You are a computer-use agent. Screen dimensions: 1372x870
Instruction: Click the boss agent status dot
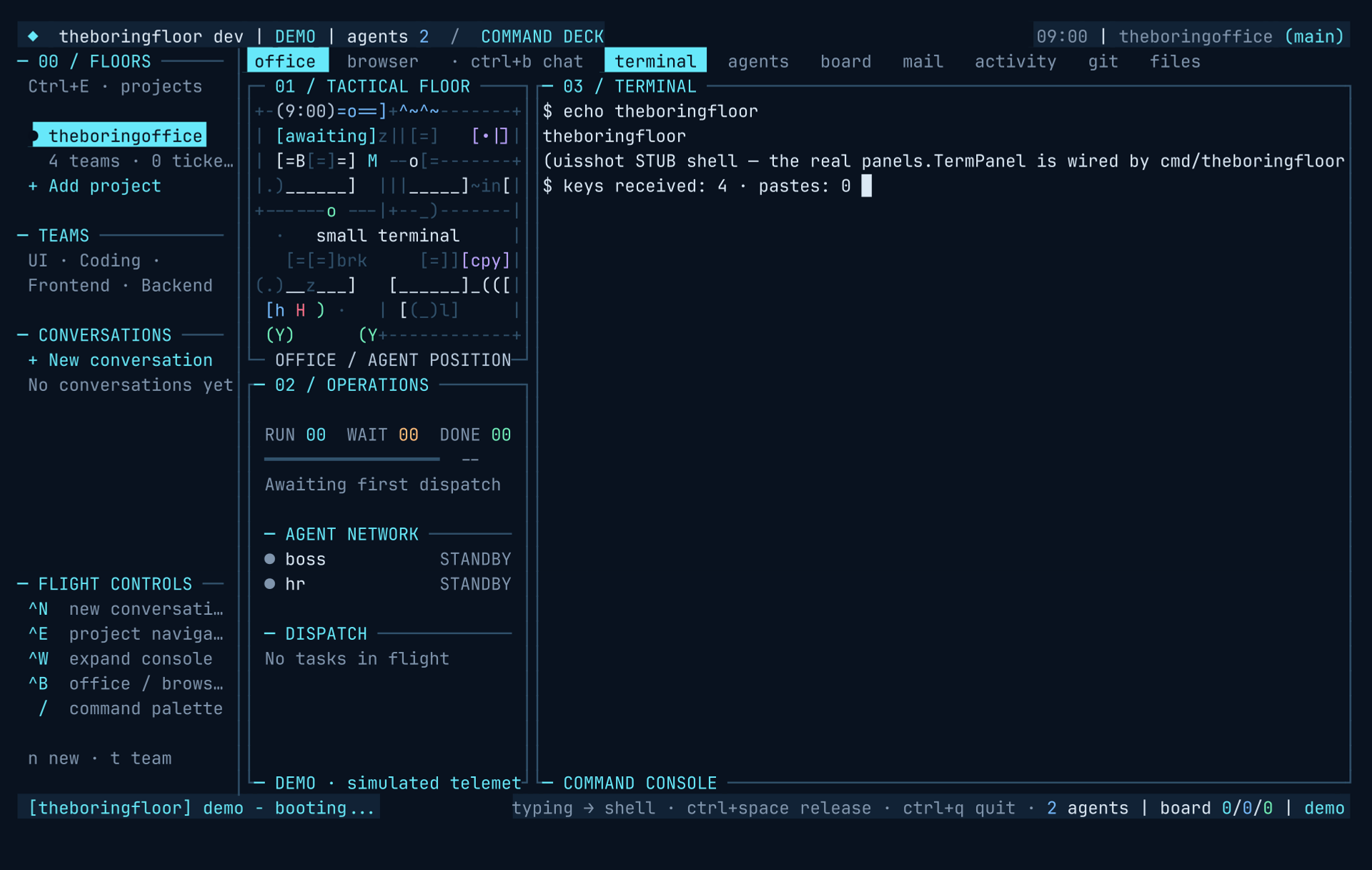[x=269, y=559]
